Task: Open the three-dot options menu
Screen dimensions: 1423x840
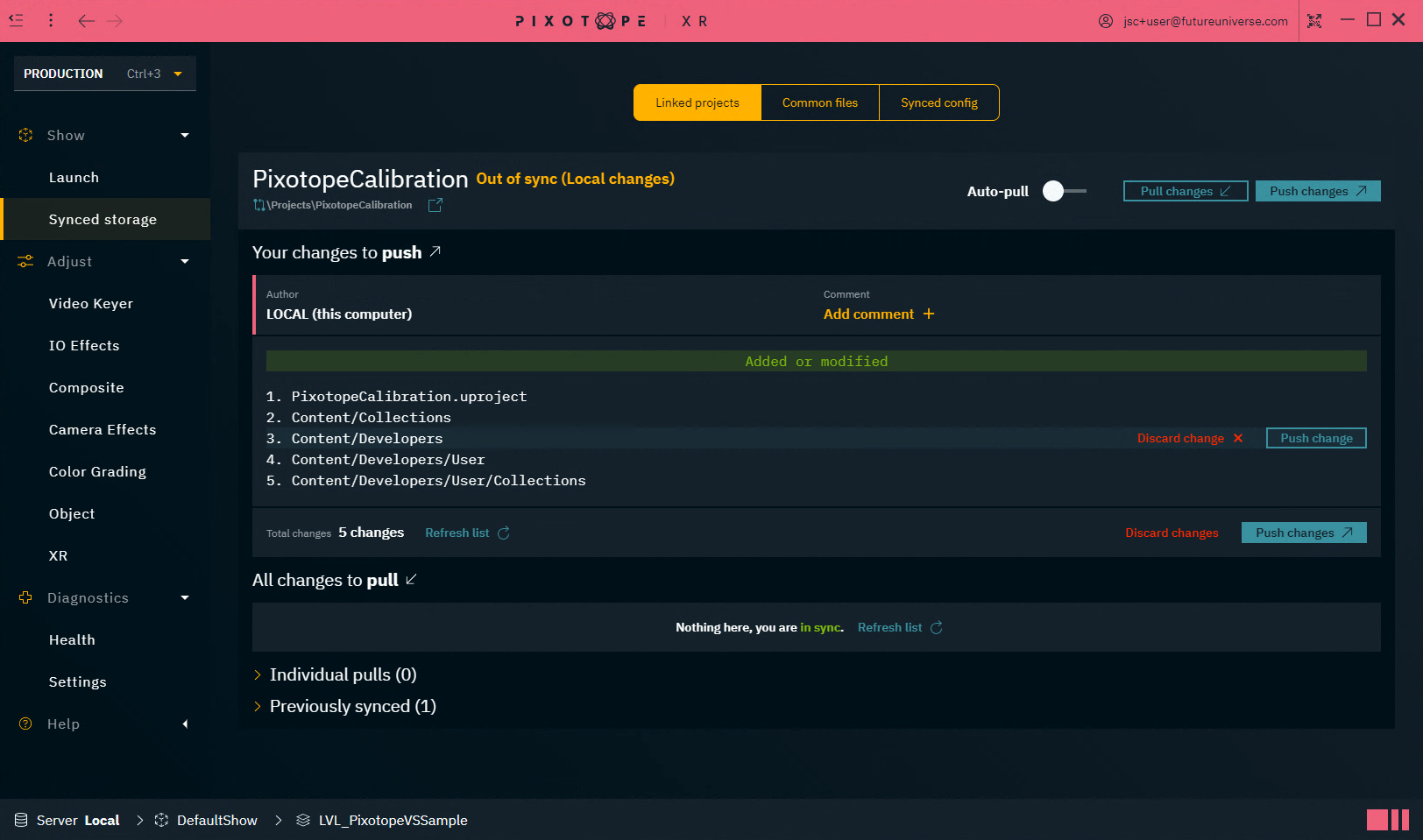Action: pyautogui.click(x=51, y=20)
